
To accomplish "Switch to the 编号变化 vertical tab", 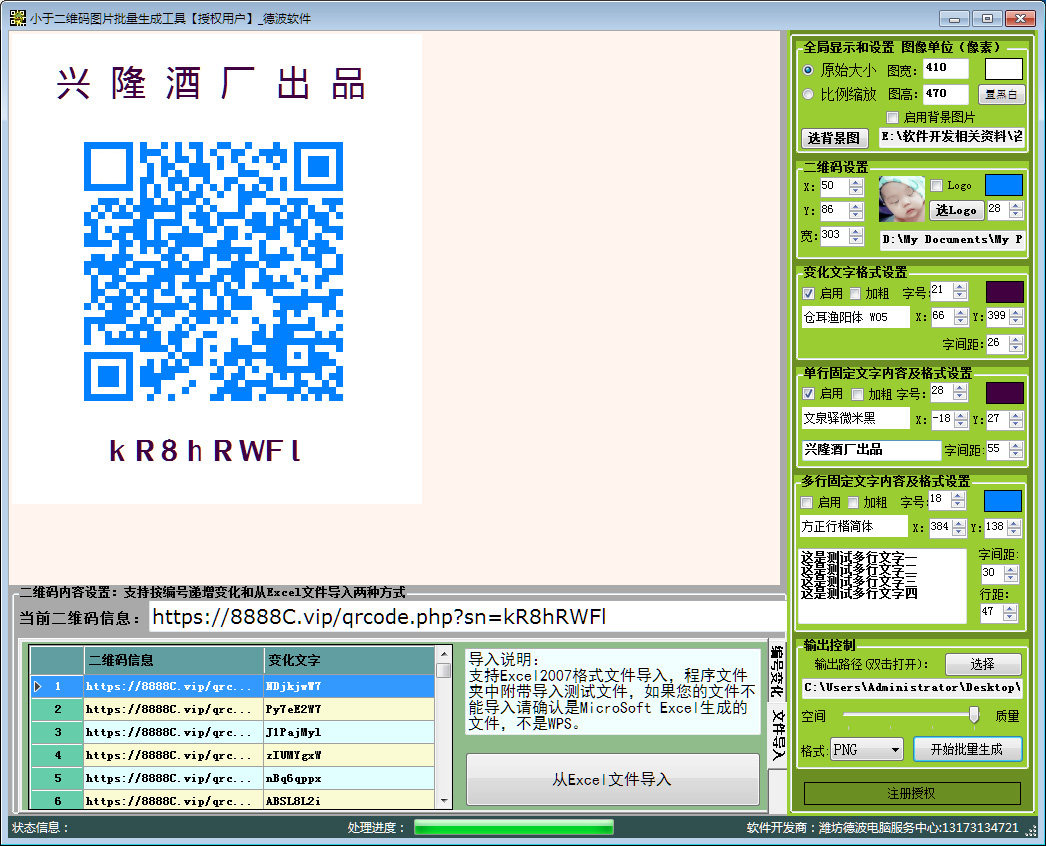I will 776,672.
